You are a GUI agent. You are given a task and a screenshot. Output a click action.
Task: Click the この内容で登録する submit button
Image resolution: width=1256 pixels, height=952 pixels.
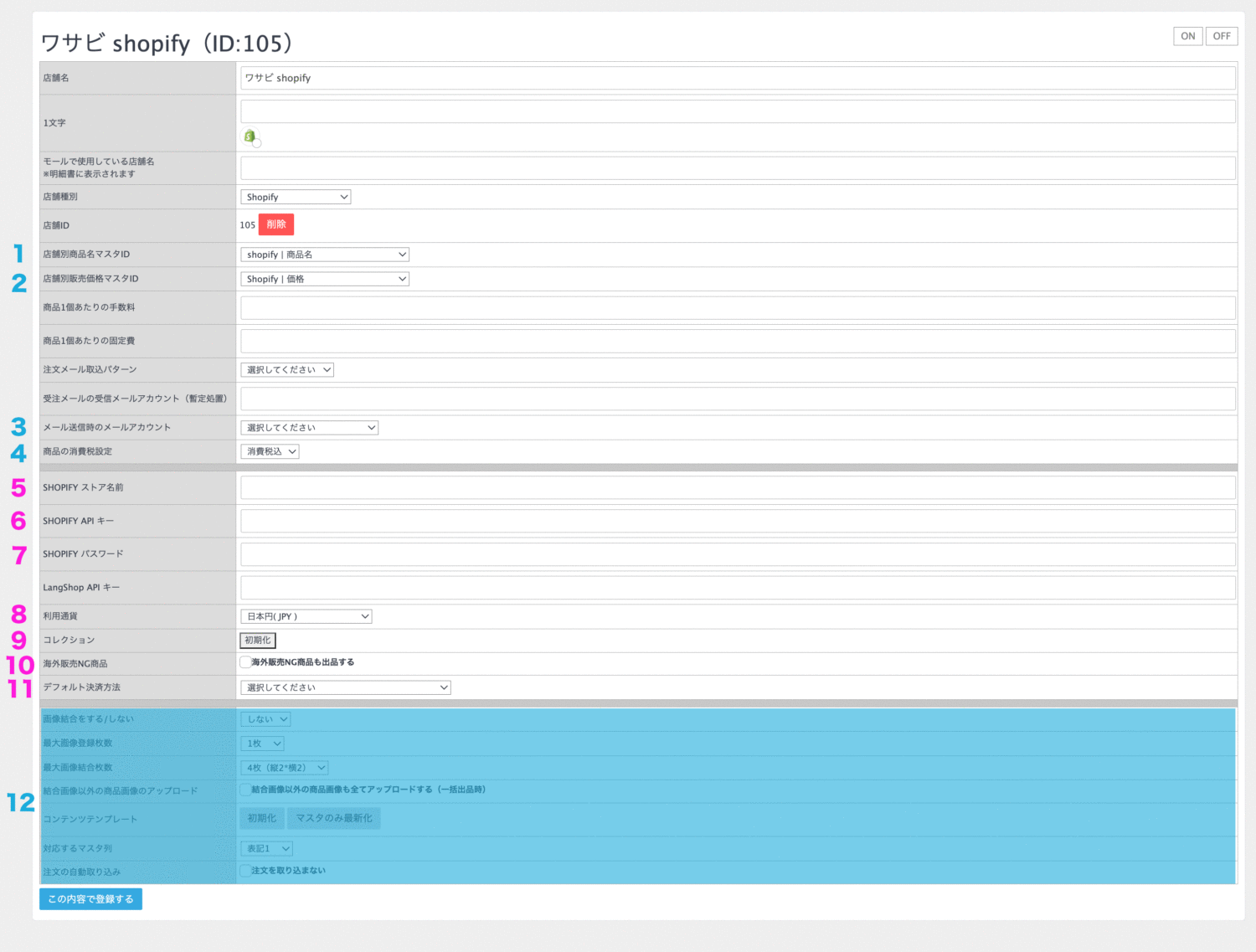click(90, 899)
